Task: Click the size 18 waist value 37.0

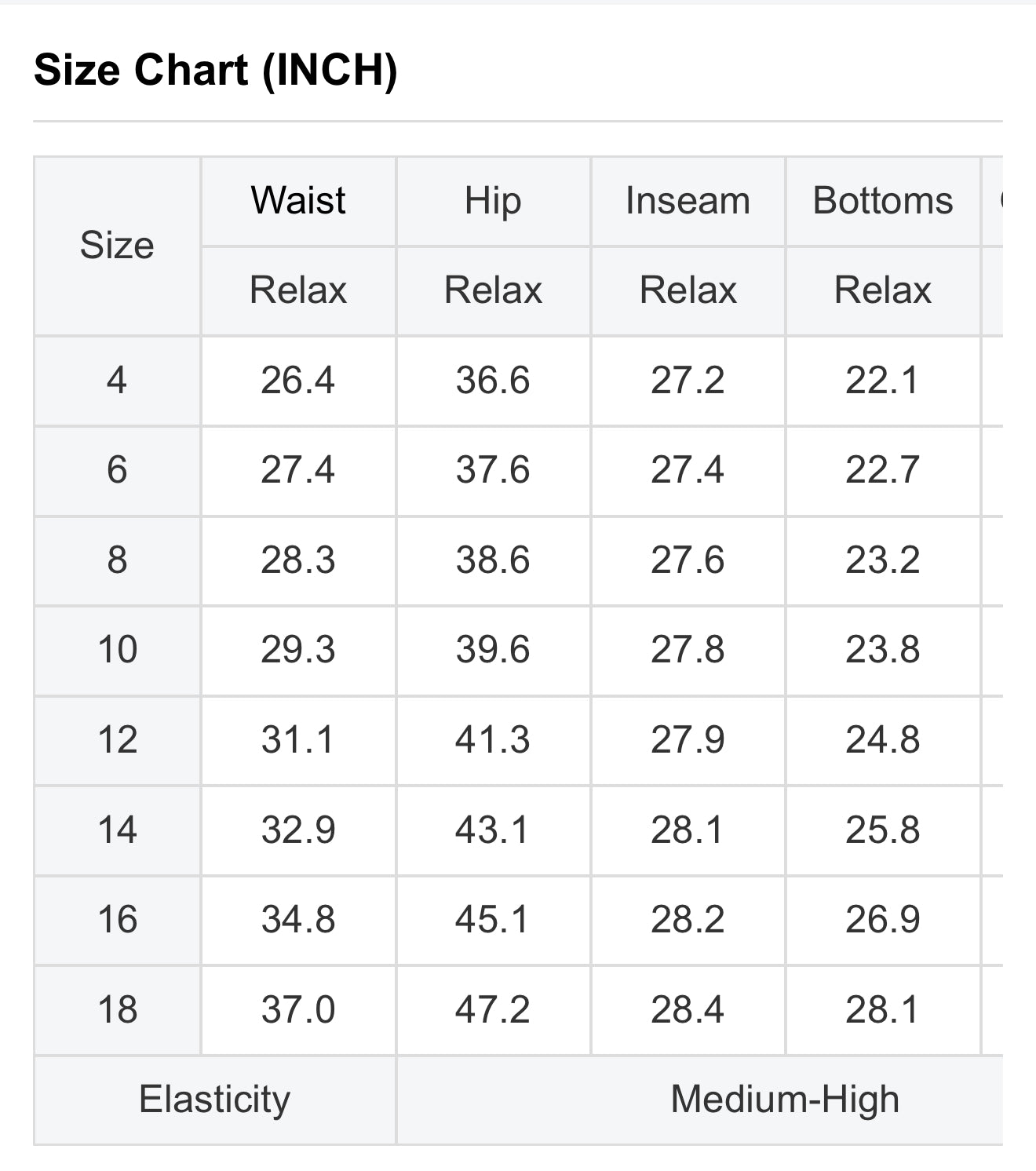Action: pyautogui.click(x=298, y=1009)
